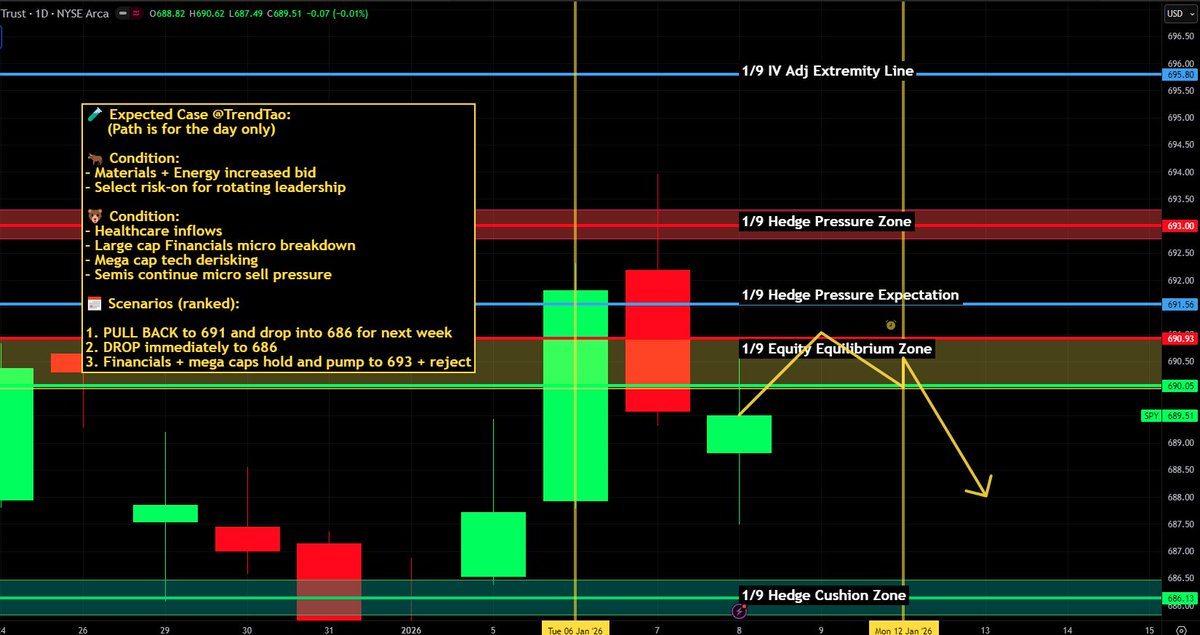
Task: Click the 691.56 blue price tag
Action: 1178,303
